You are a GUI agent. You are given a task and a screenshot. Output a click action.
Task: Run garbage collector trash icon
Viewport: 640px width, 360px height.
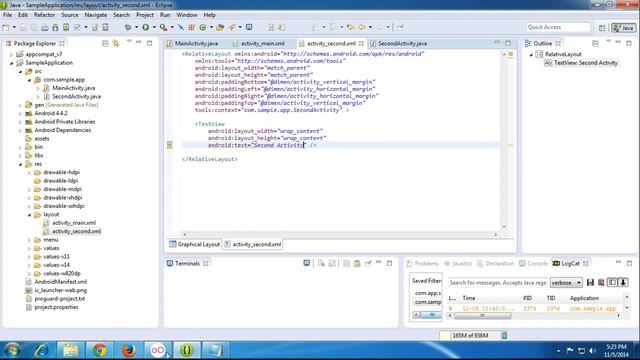click(x=504, y=336)
